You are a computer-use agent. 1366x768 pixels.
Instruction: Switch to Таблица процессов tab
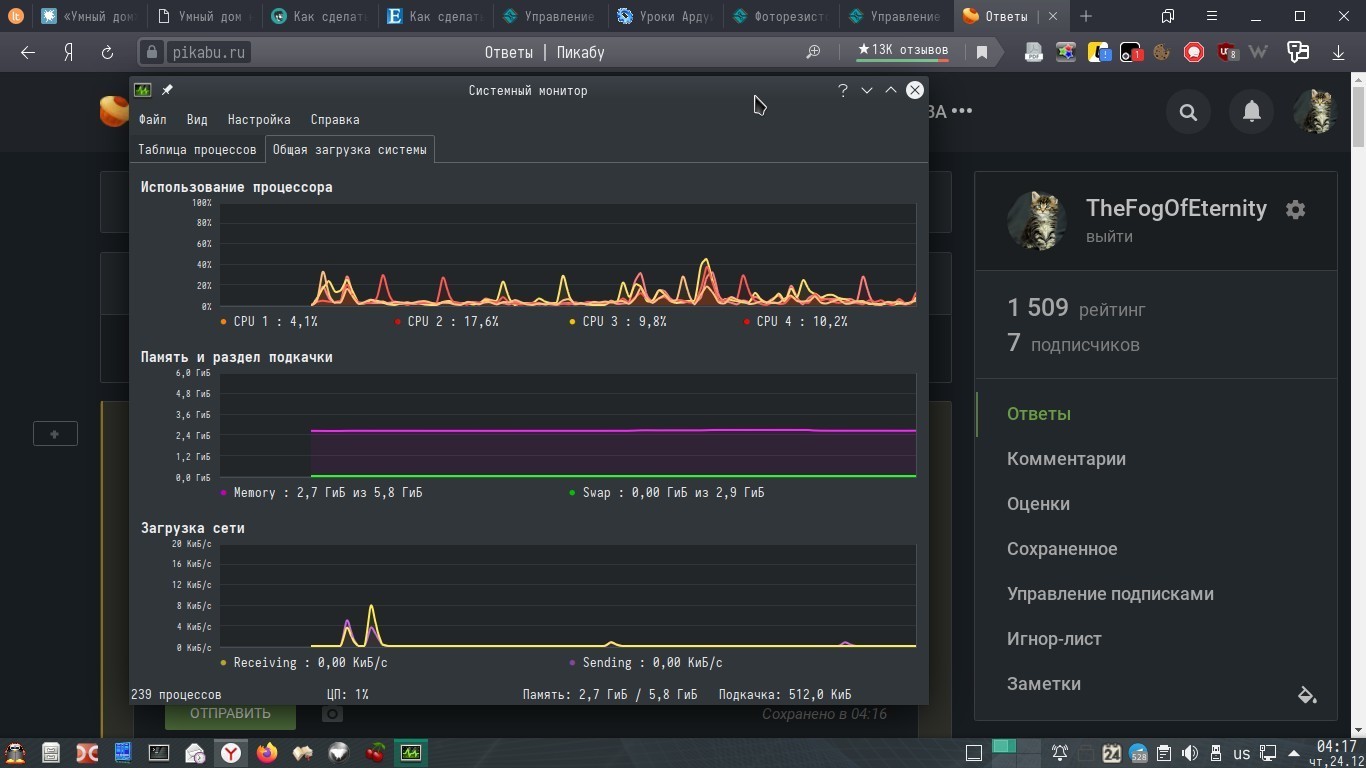click(197, 150)
